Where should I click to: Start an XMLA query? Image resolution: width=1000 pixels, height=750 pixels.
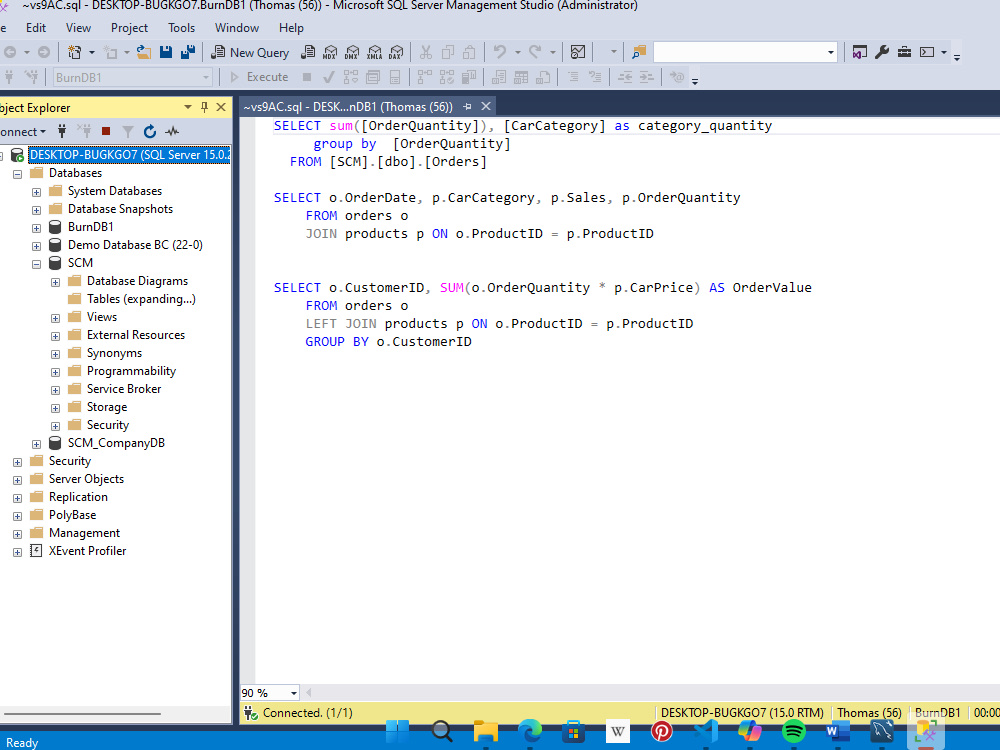coord(374,52)
